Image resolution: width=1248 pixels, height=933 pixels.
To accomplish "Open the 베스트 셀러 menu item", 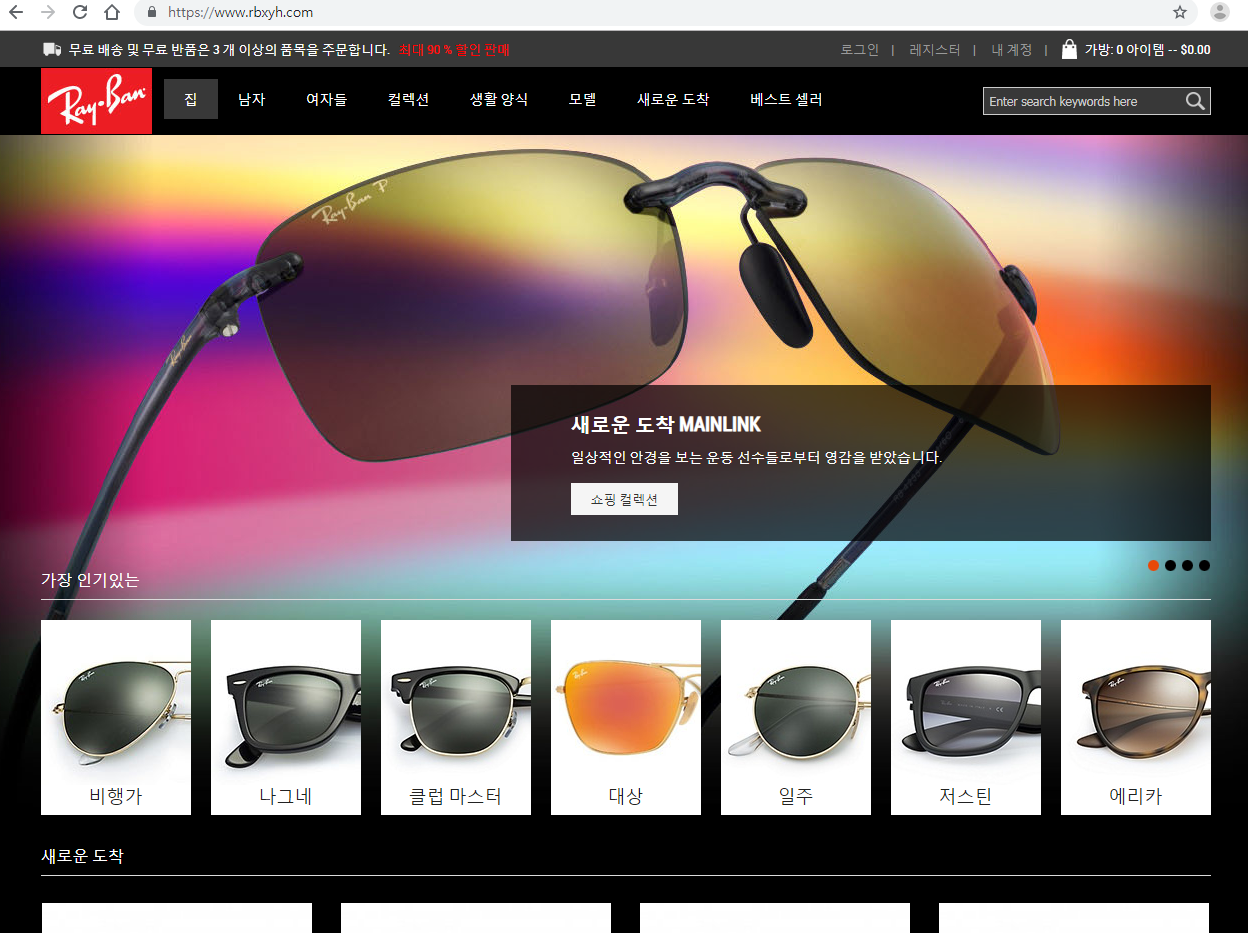I will click(x=786, y=99).
